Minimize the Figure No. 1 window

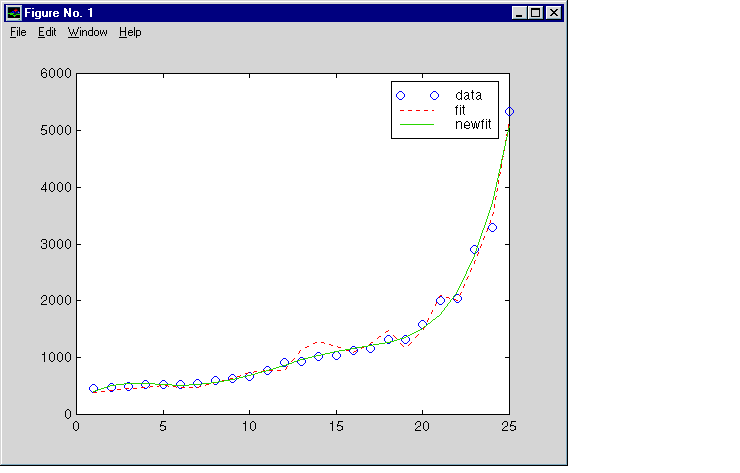click(x=519, y=13)
